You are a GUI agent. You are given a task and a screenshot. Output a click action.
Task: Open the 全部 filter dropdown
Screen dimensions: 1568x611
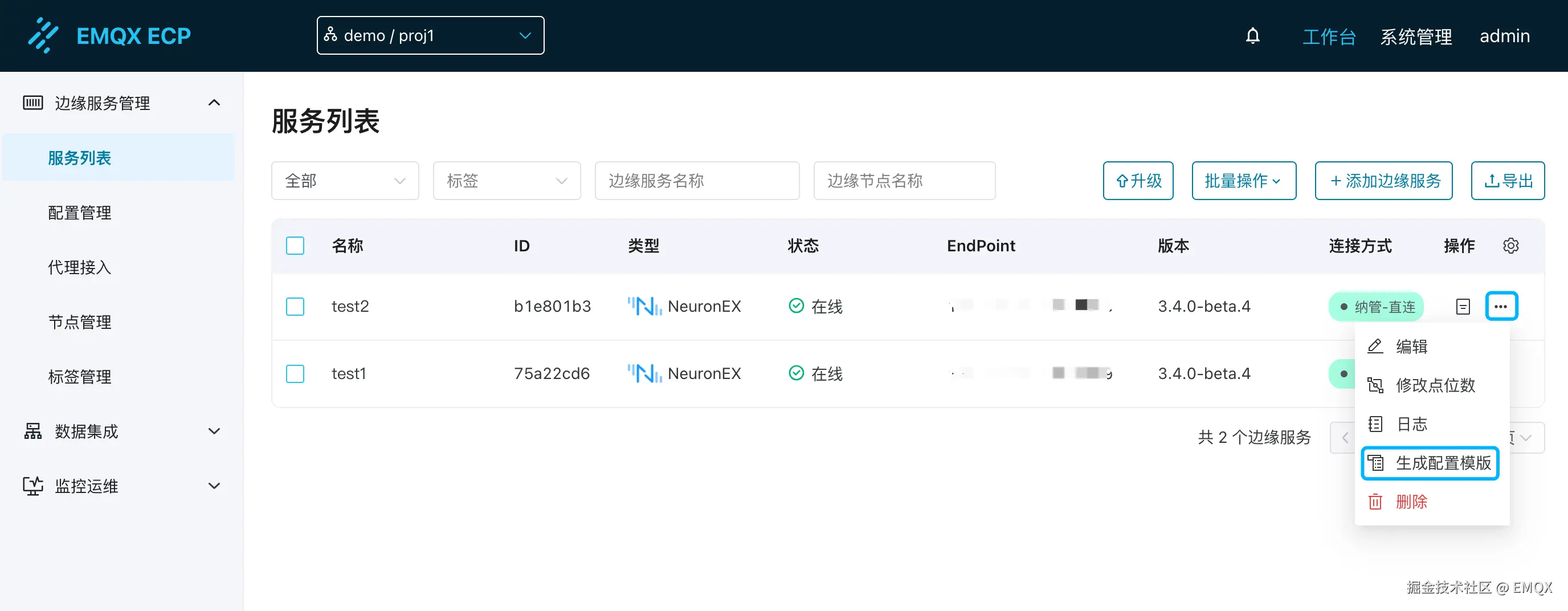click(345, 180)
